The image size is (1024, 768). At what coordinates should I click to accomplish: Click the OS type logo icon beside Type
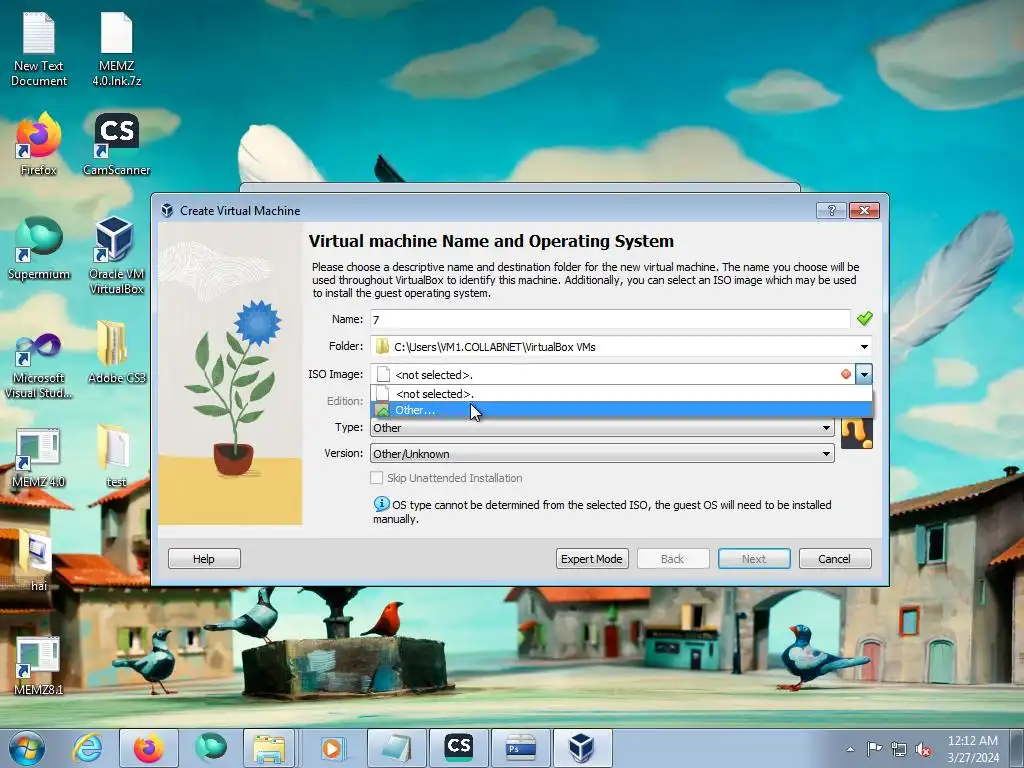857,433
